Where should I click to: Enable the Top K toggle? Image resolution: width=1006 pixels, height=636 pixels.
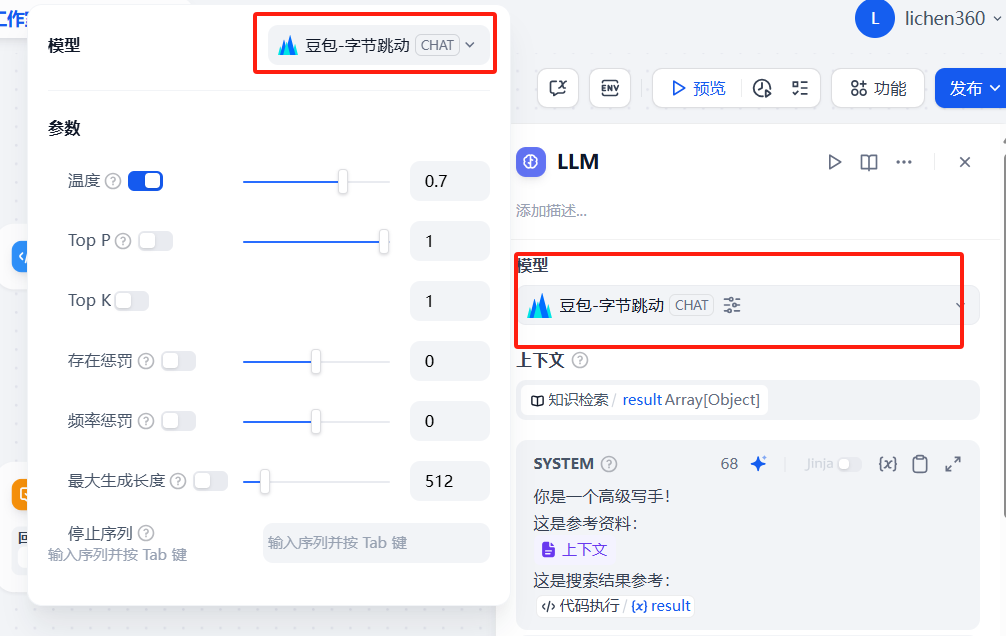[132, 301]
